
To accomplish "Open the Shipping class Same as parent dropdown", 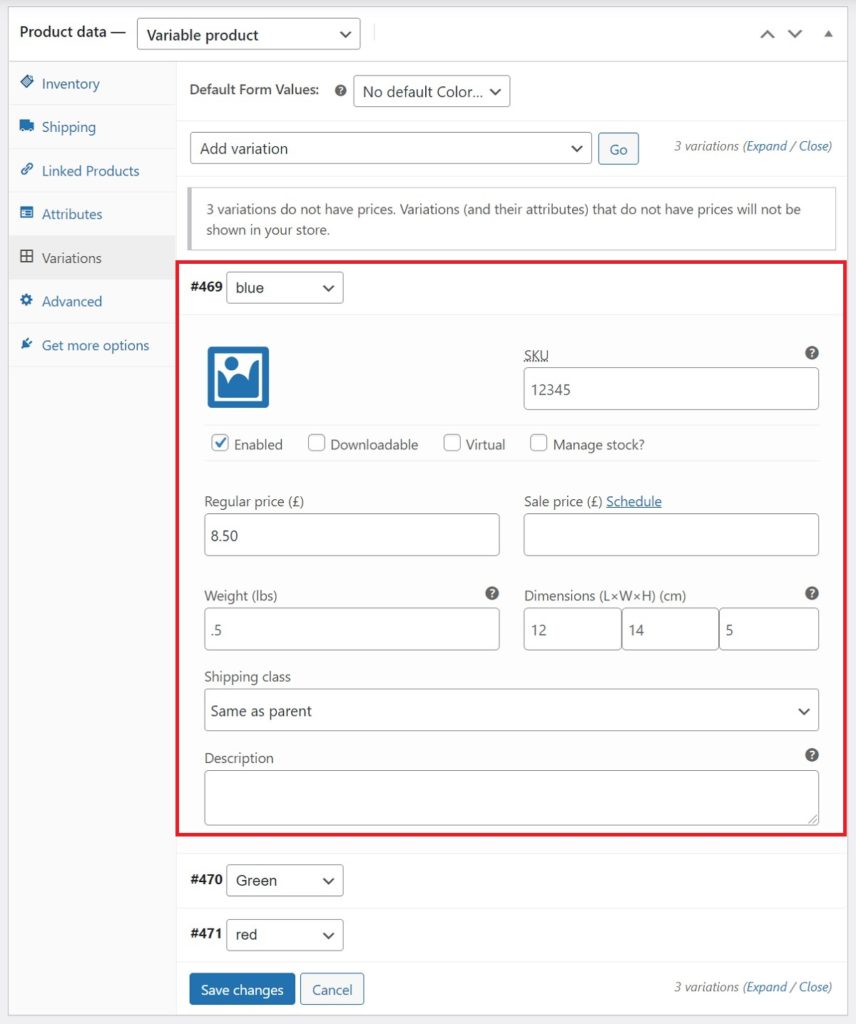I will click(511, 711).
